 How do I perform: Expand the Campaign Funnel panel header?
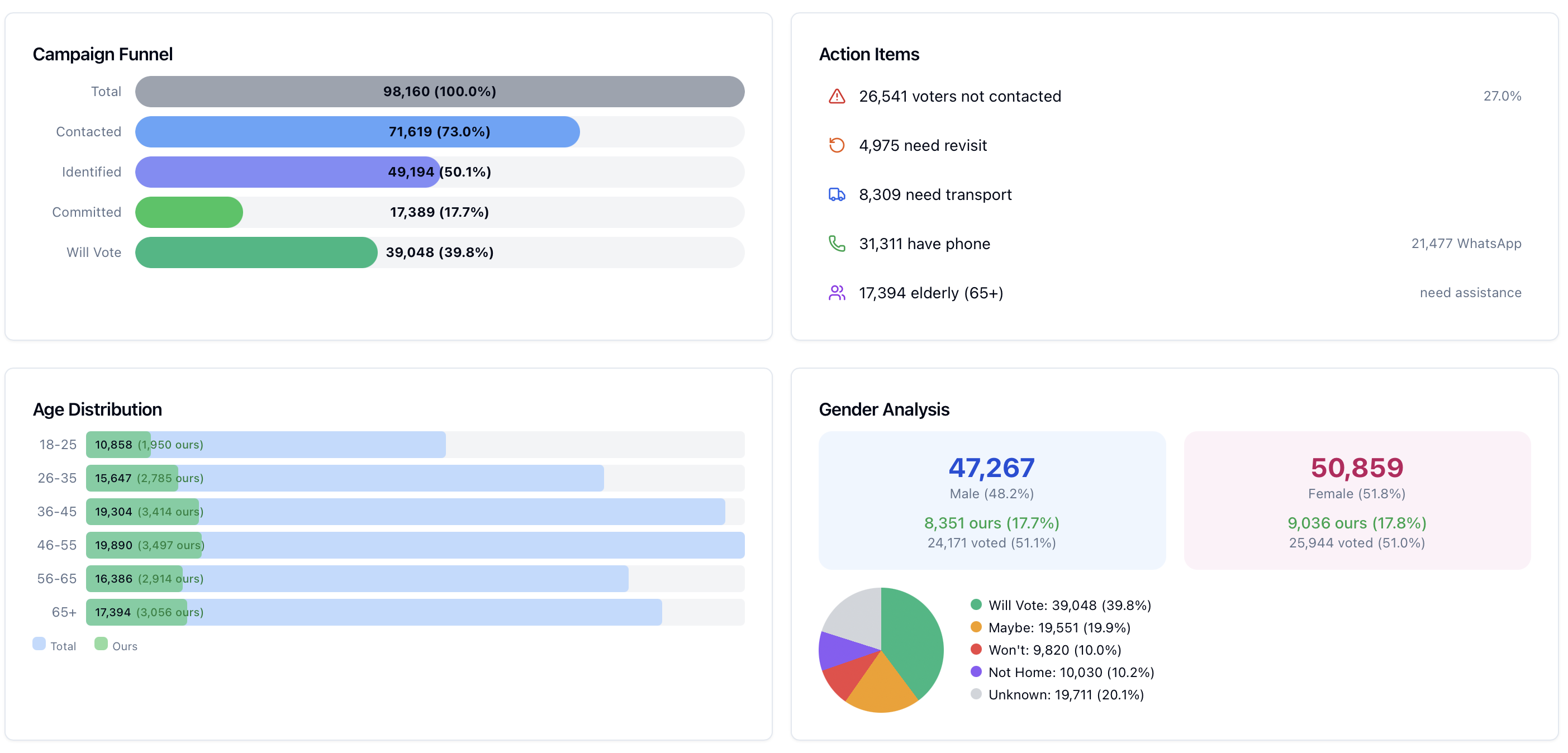[x=102, y=54]
